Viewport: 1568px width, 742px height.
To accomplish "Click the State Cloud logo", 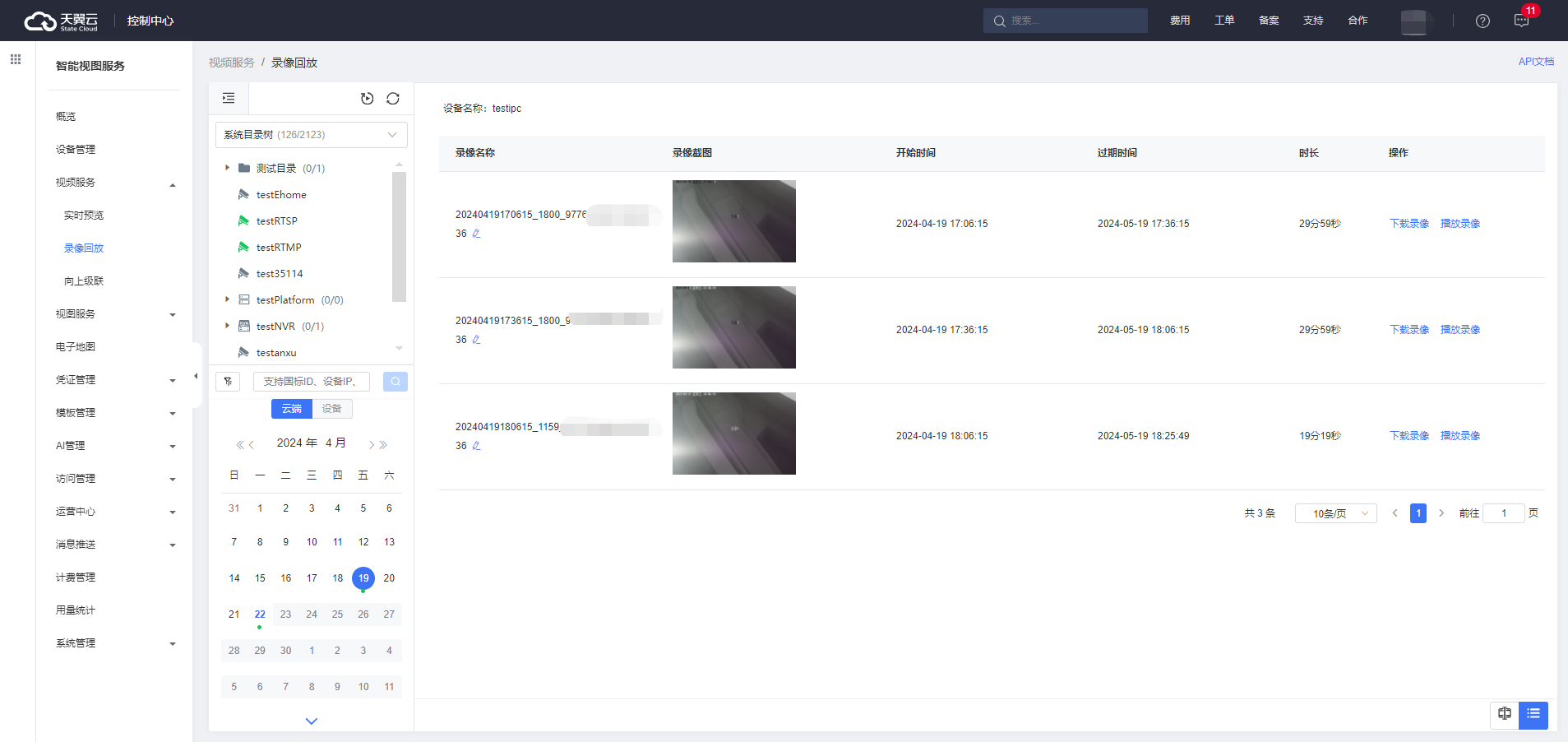I will click(x=61, y=21).
